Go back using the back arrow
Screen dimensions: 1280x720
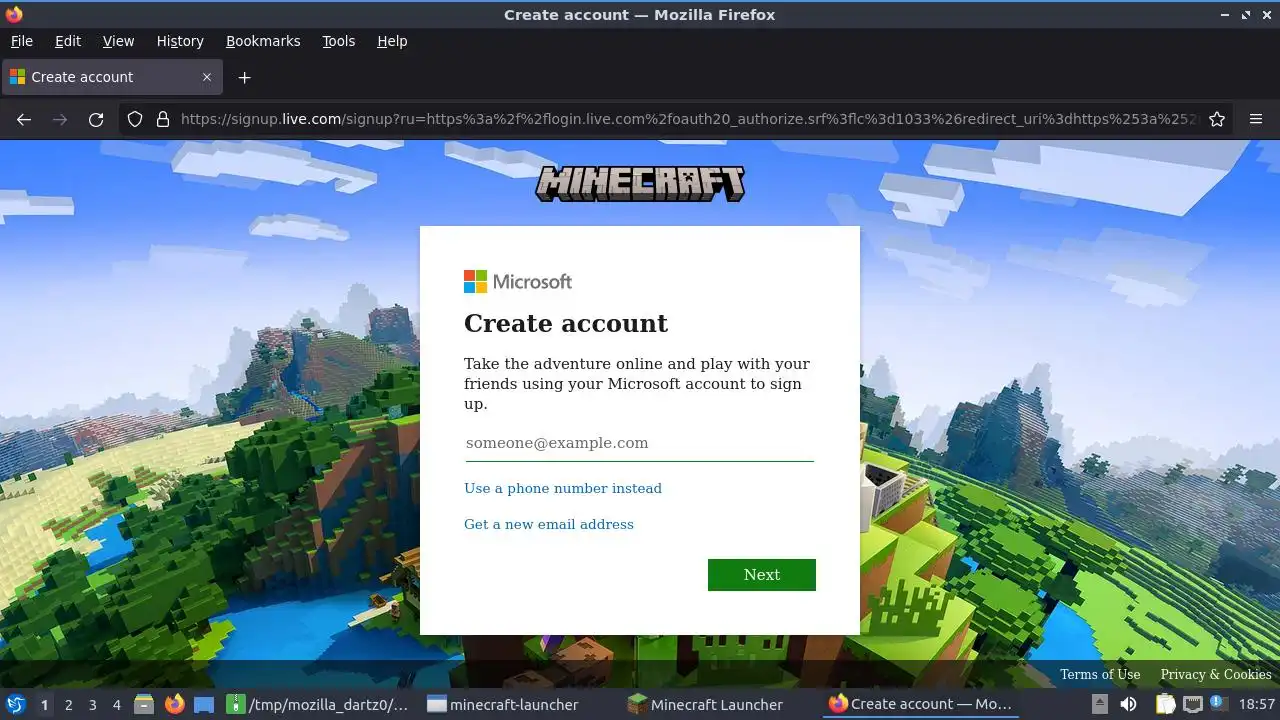(24, 119)
